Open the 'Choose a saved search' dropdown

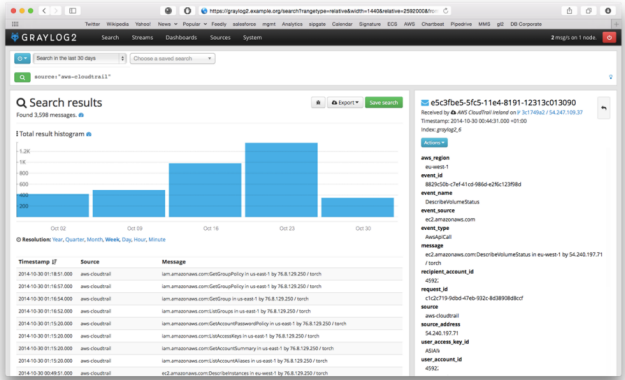173,59
